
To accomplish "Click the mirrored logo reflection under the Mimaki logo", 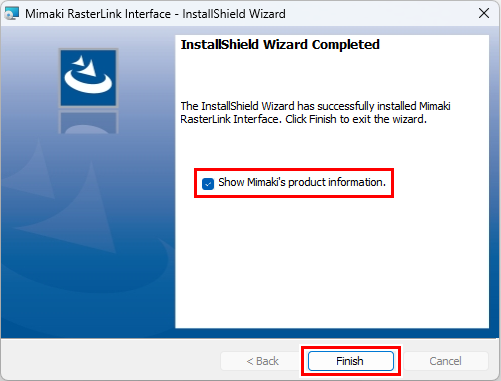I will click(88, 122).
